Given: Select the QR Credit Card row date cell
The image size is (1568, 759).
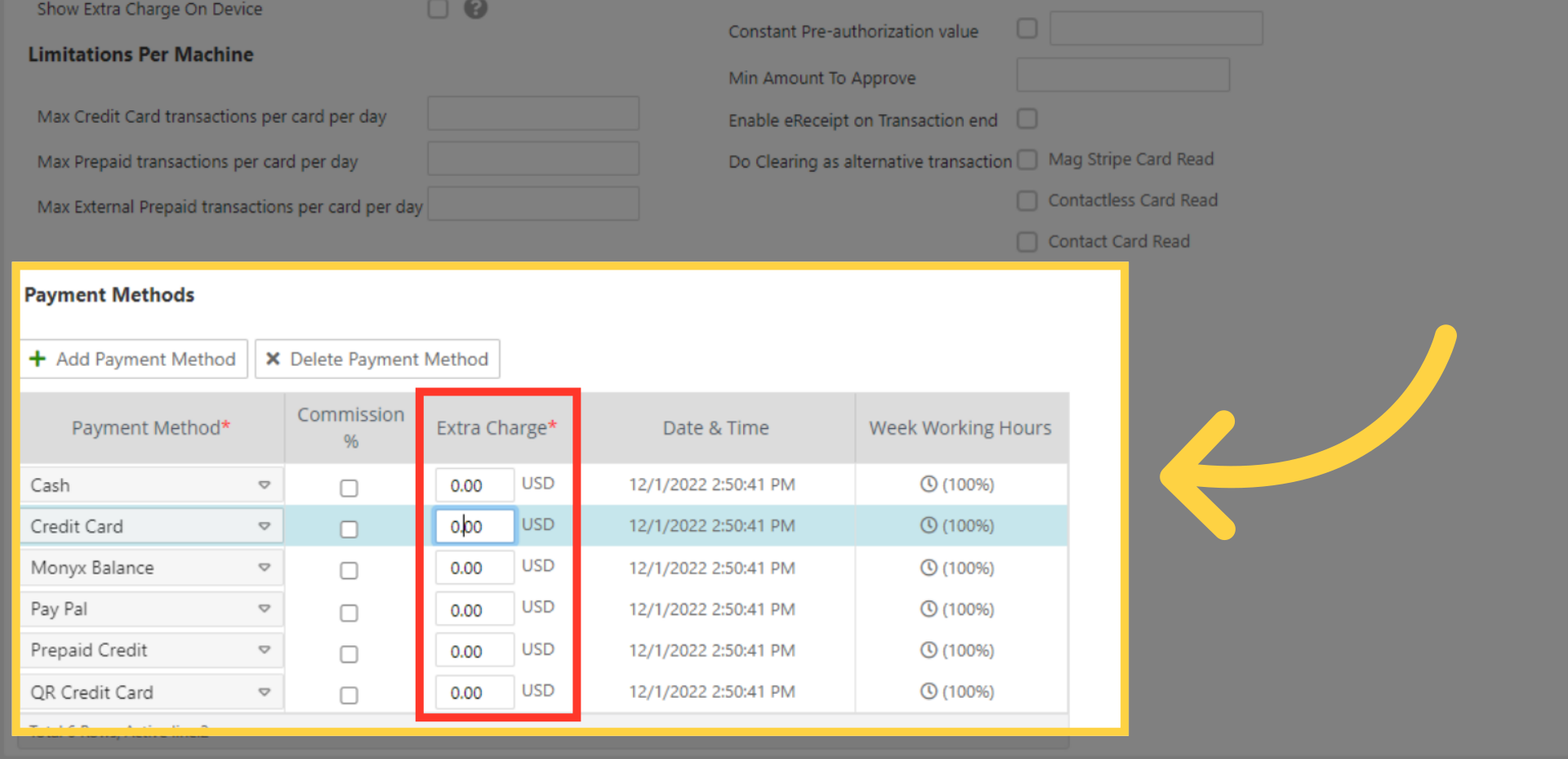Looking at the screenshot, I should (x=712, y=692).
